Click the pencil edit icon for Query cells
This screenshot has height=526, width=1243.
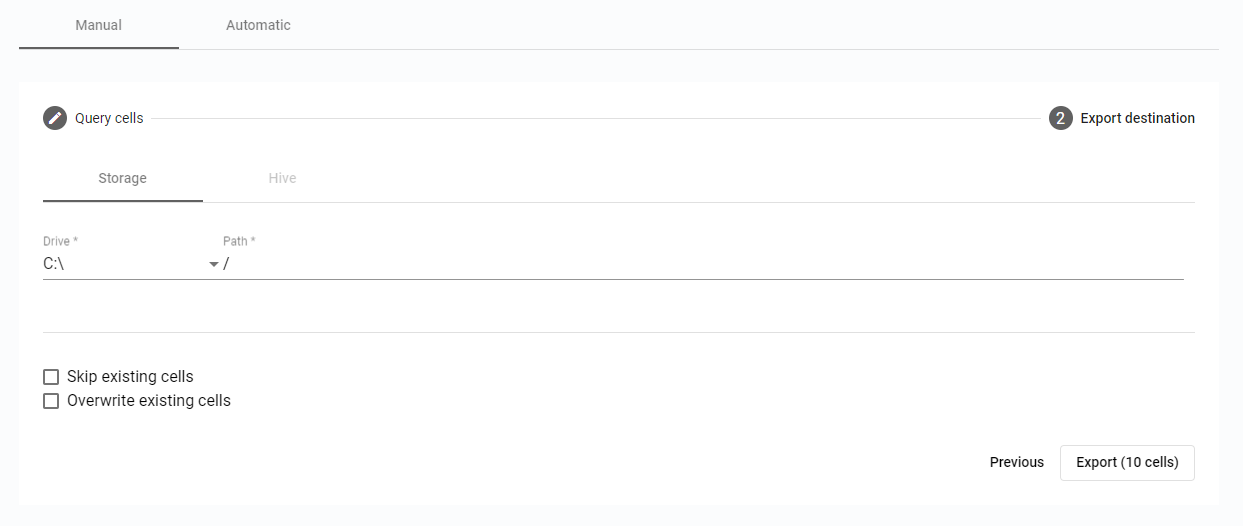tap(55, 118)
